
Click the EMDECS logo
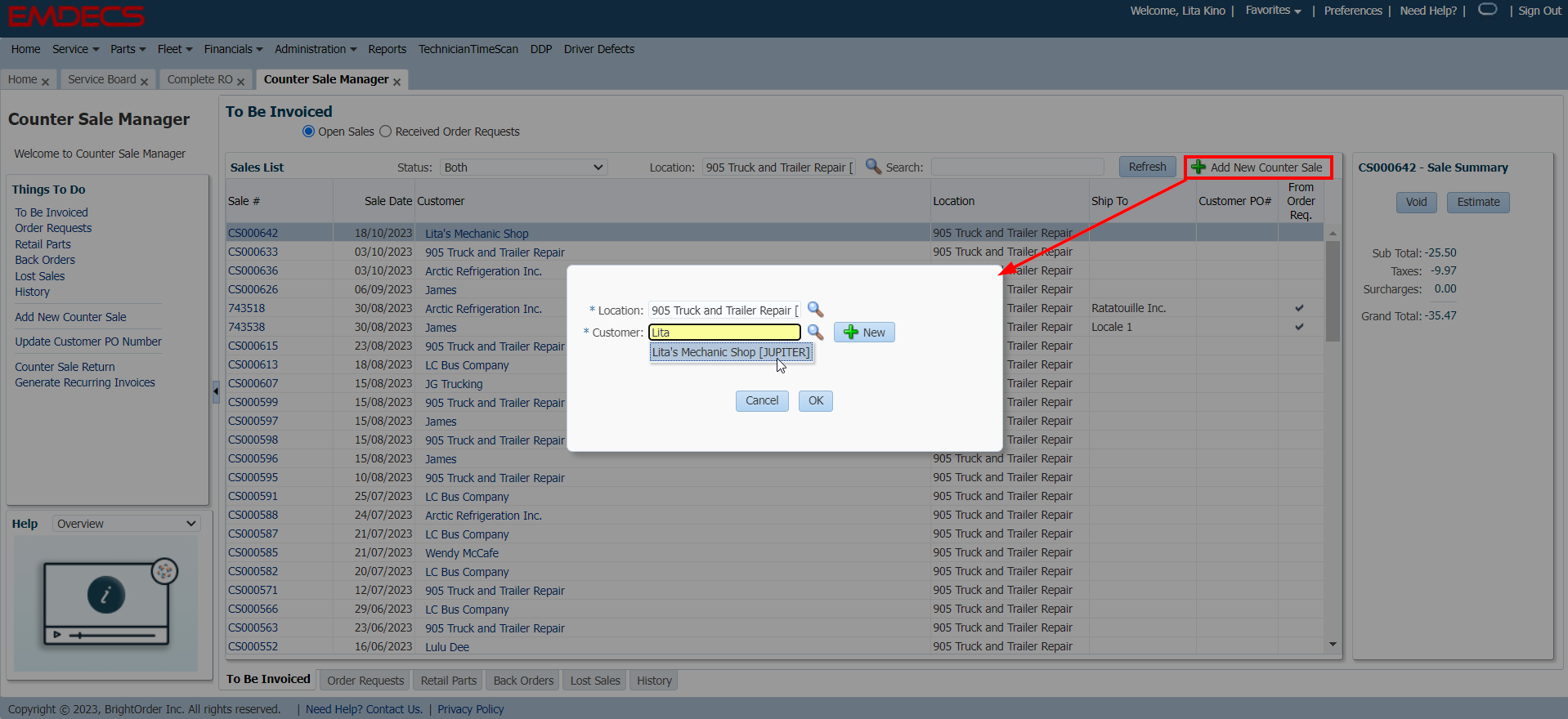pyautogui.click(x=76, y=16)
